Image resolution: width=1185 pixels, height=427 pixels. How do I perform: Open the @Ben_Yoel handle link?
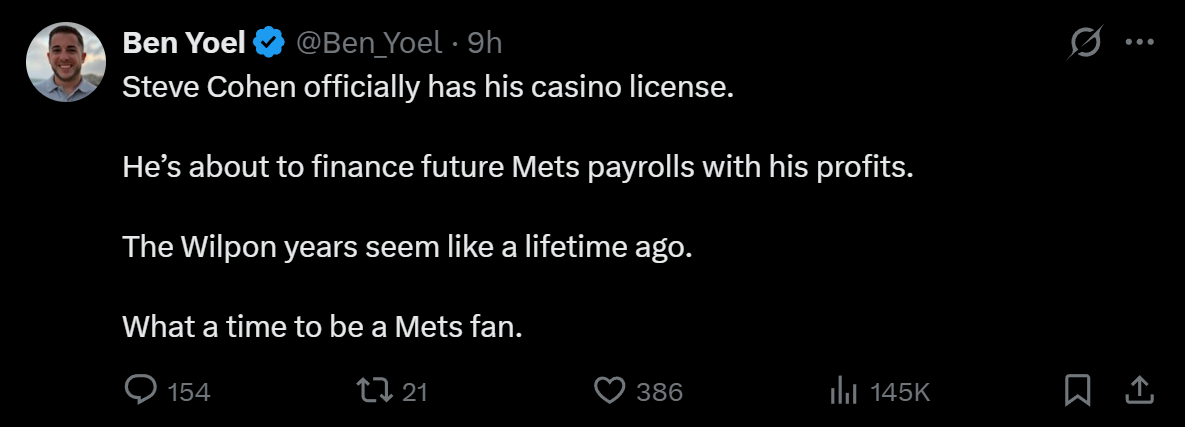click(x=369, y=43)
